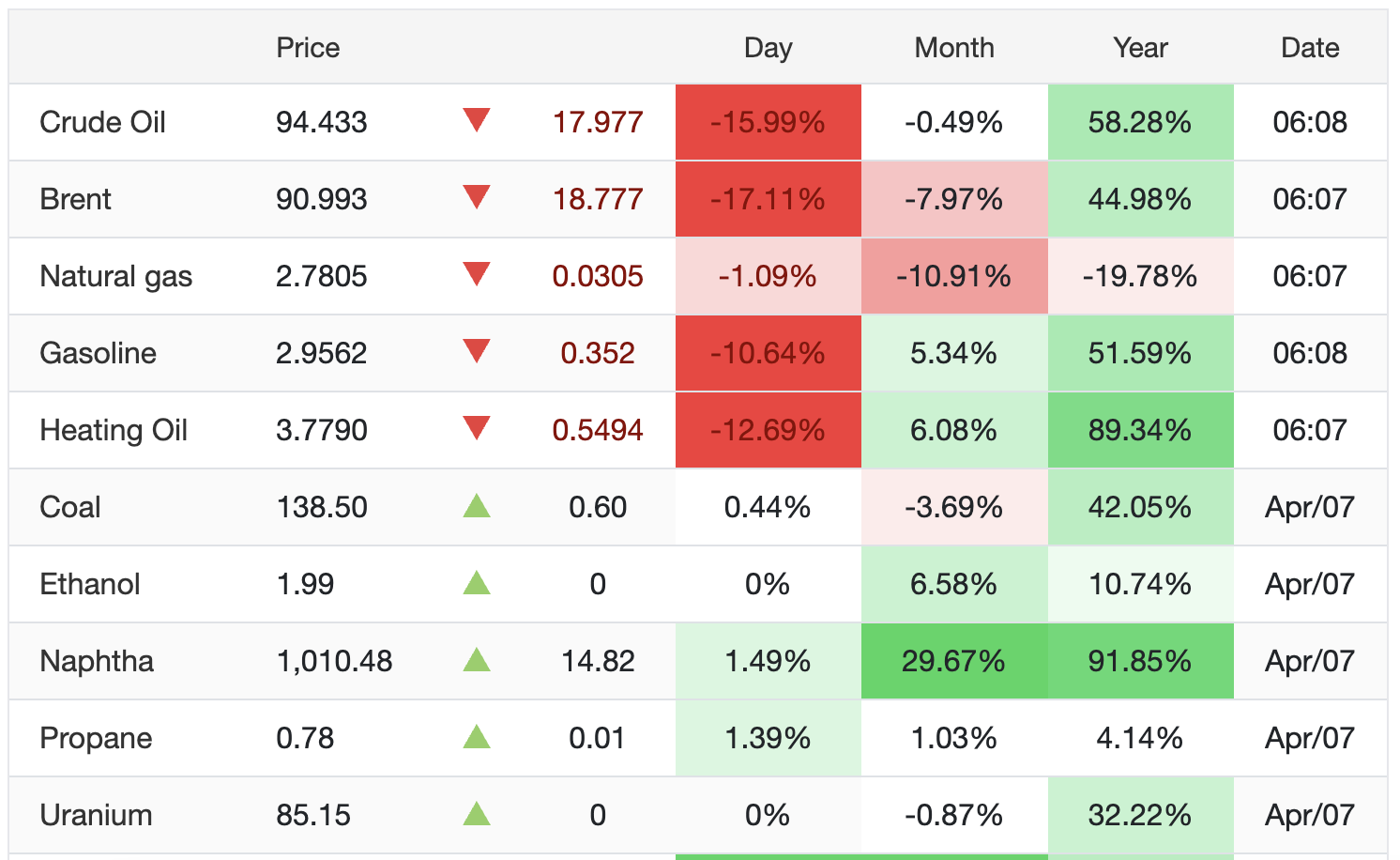This screenshot has width=1400, height=860.
Task: Click the Year column header
Action: pos(1140,48)
